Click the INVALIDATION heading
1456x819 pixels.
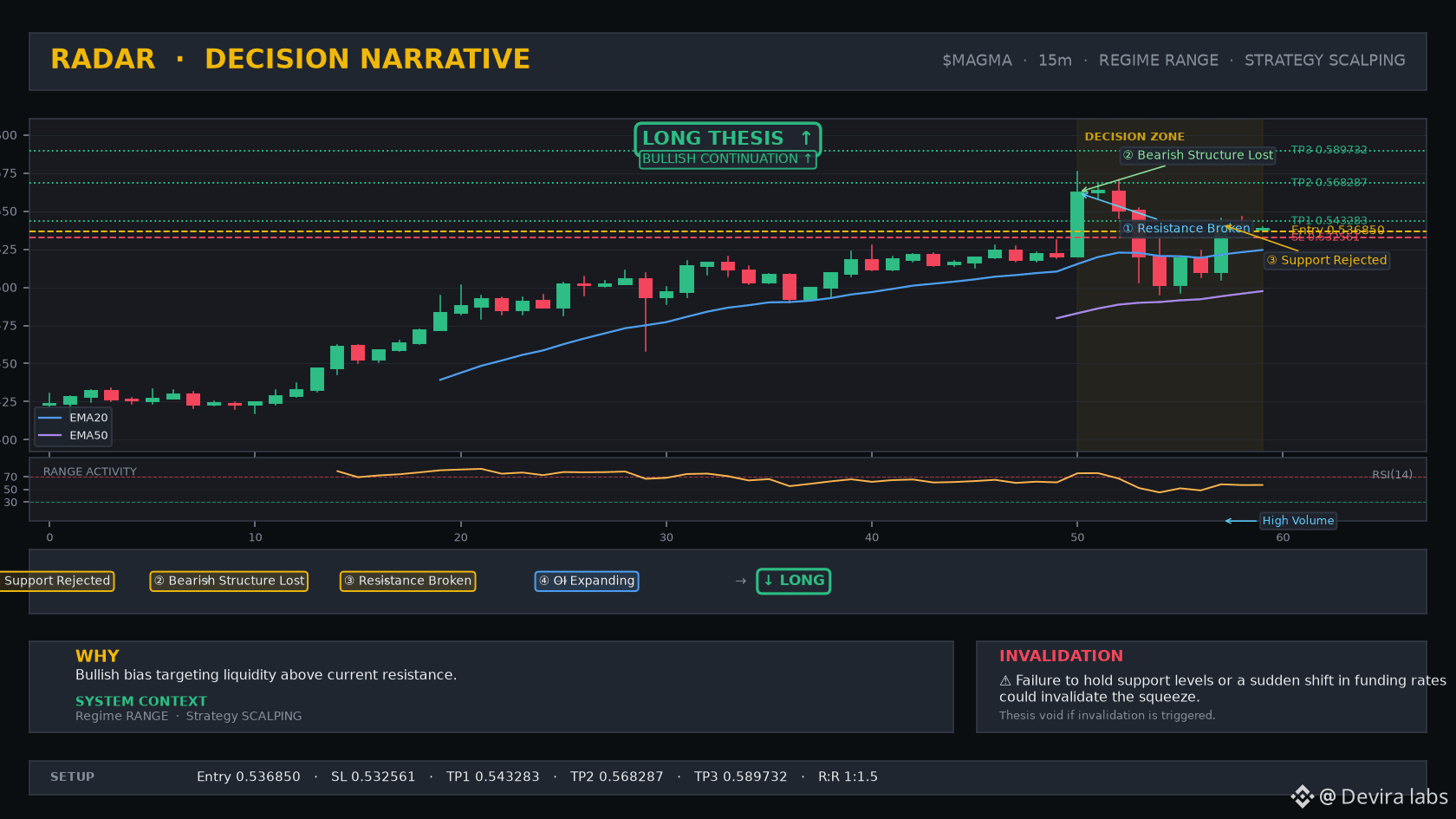(1061, 656)
